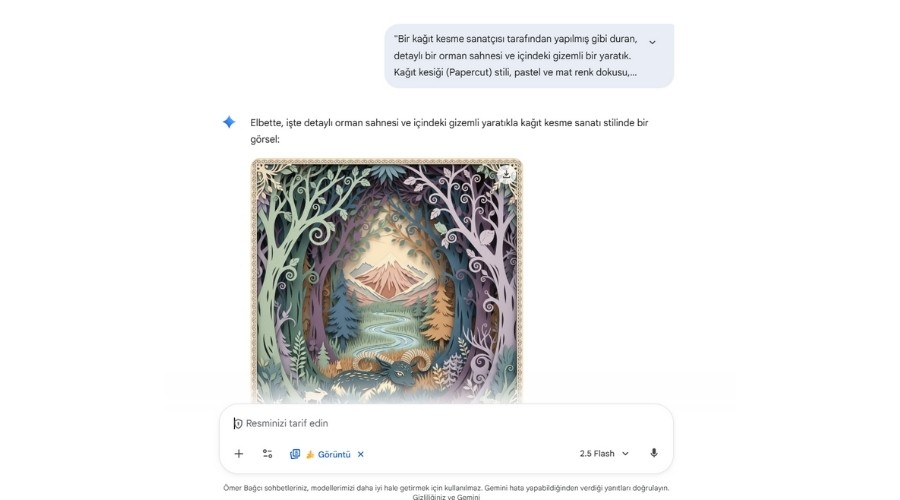This screenshot has width=900, height=500.
Task: Click the disclaimer text mentioning Ömer Bağcı
Action: point(446,488)
